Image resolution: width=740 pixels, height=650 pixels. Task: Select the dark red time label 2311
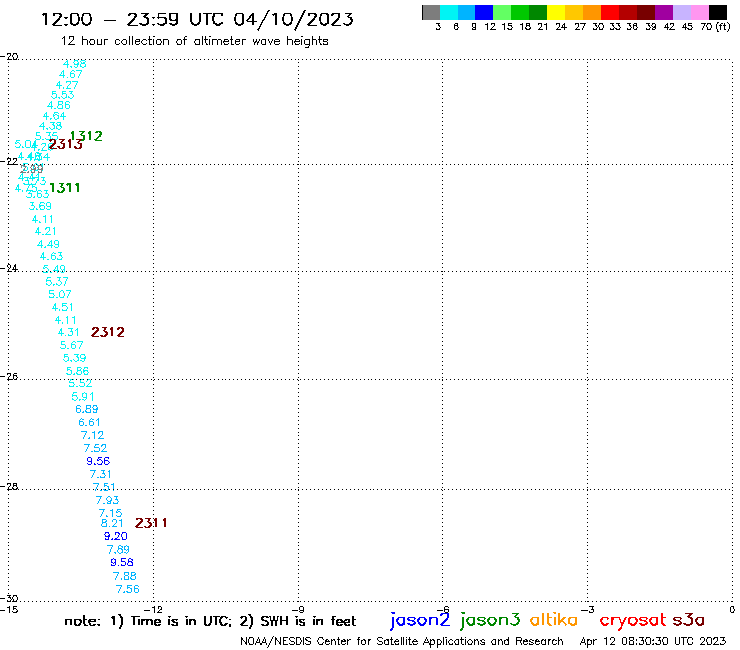(x=151, y=523)
